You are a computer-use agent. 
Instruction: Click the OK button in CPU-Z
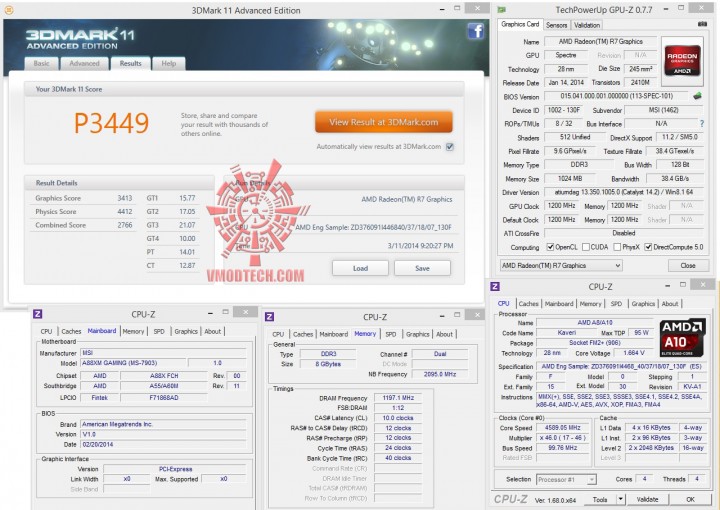(690, 499)
